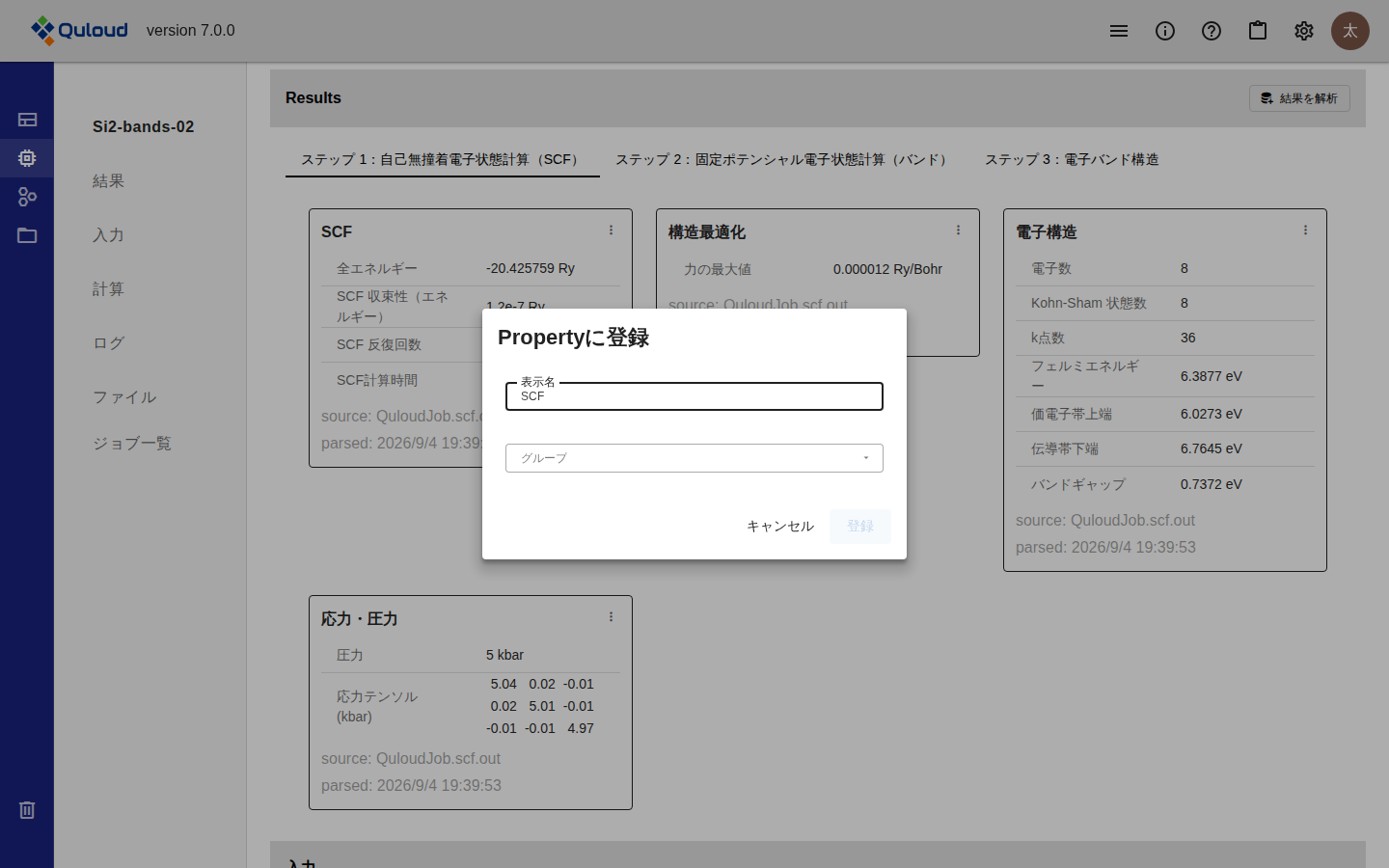Click the version 7.0.0 text
Screen dimensions: 1389x868
click(191, 31)
